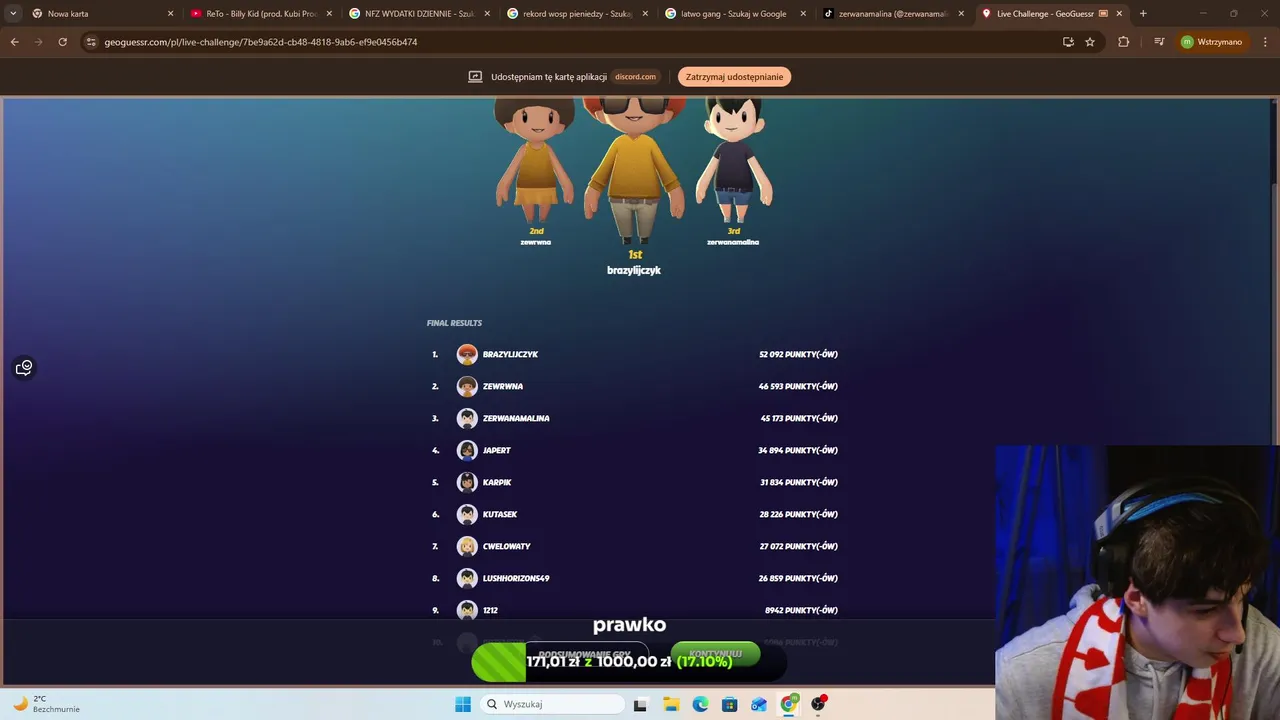The width and height of the screenshot is (1280, 720).
Task: Close the Live Challenge - GeoGuessr tab
Action: 1119,14
